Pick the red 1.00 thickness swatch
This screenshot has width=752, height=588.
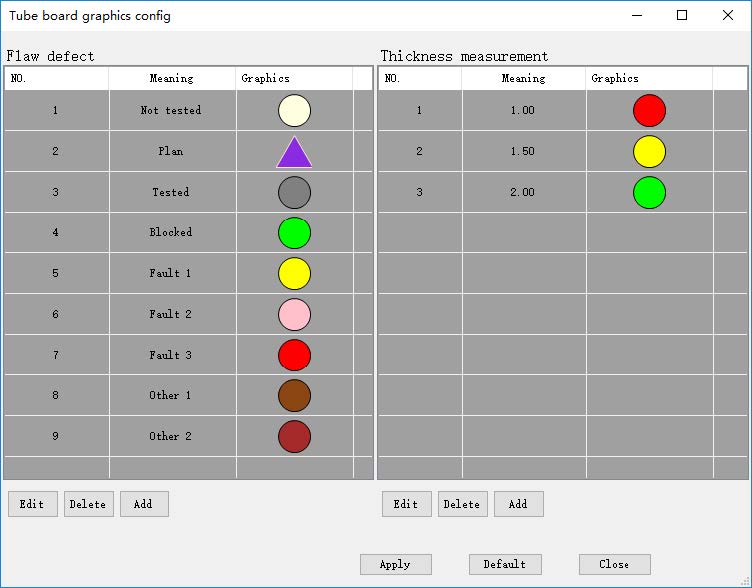pyautogui.click(x=649, y=111)
